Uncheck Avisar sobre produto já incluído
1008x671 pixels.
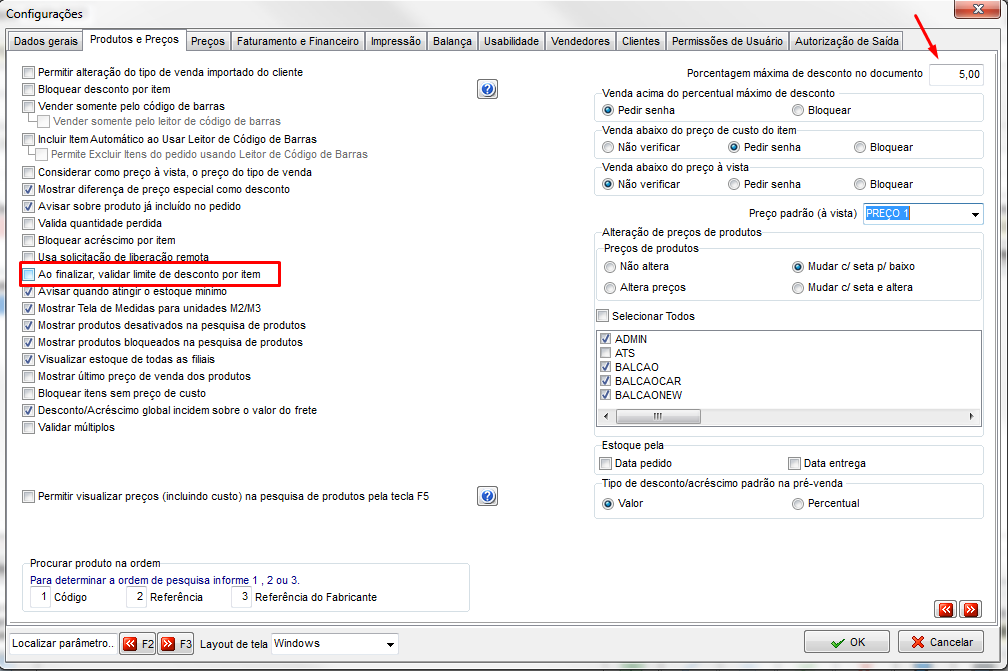click(28, 206)
